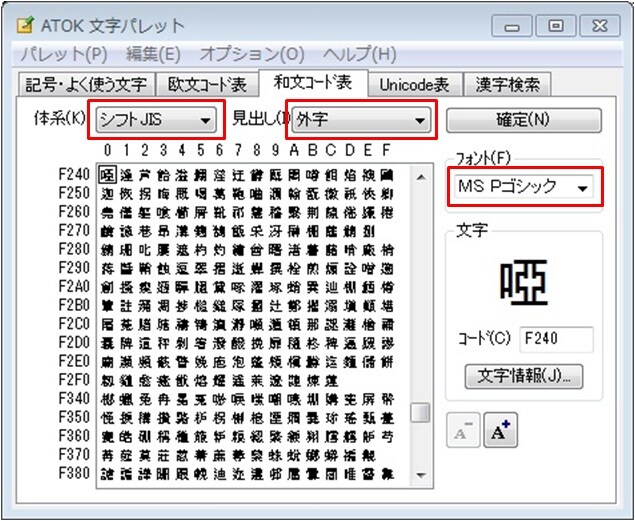635x521 pixels.
Task: Select the first character in row F260
Action: (x=108, y=213)
